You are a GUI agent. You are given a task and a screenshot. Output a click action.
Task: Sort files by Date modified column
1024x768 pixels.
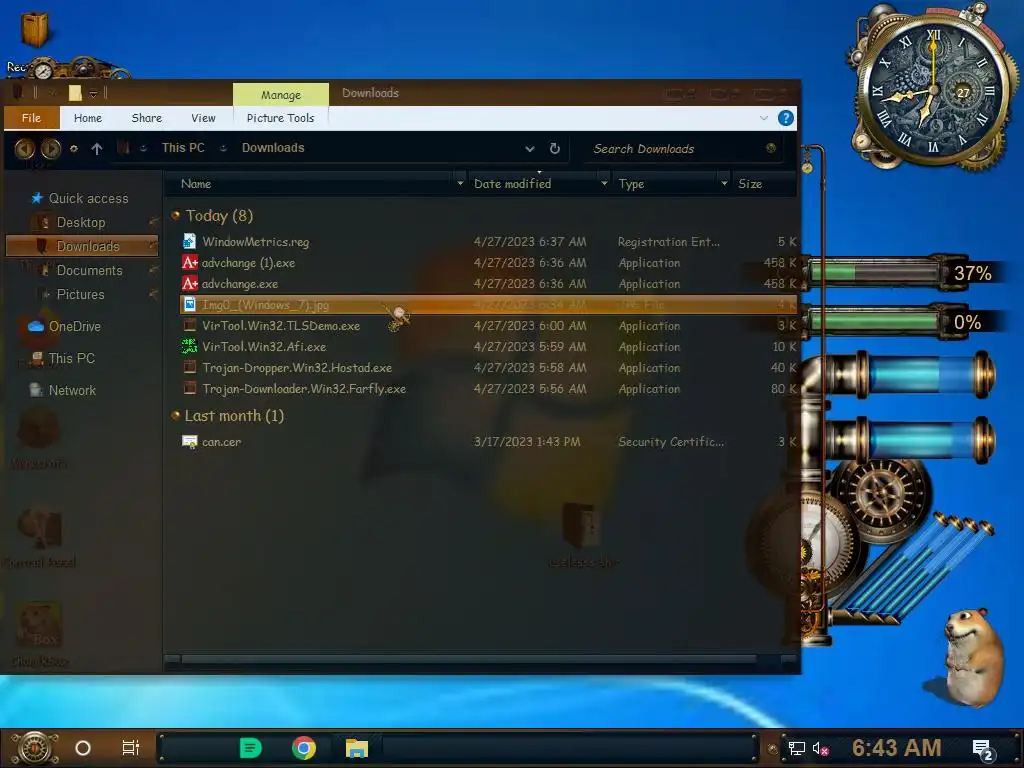[x=512, y=184]
